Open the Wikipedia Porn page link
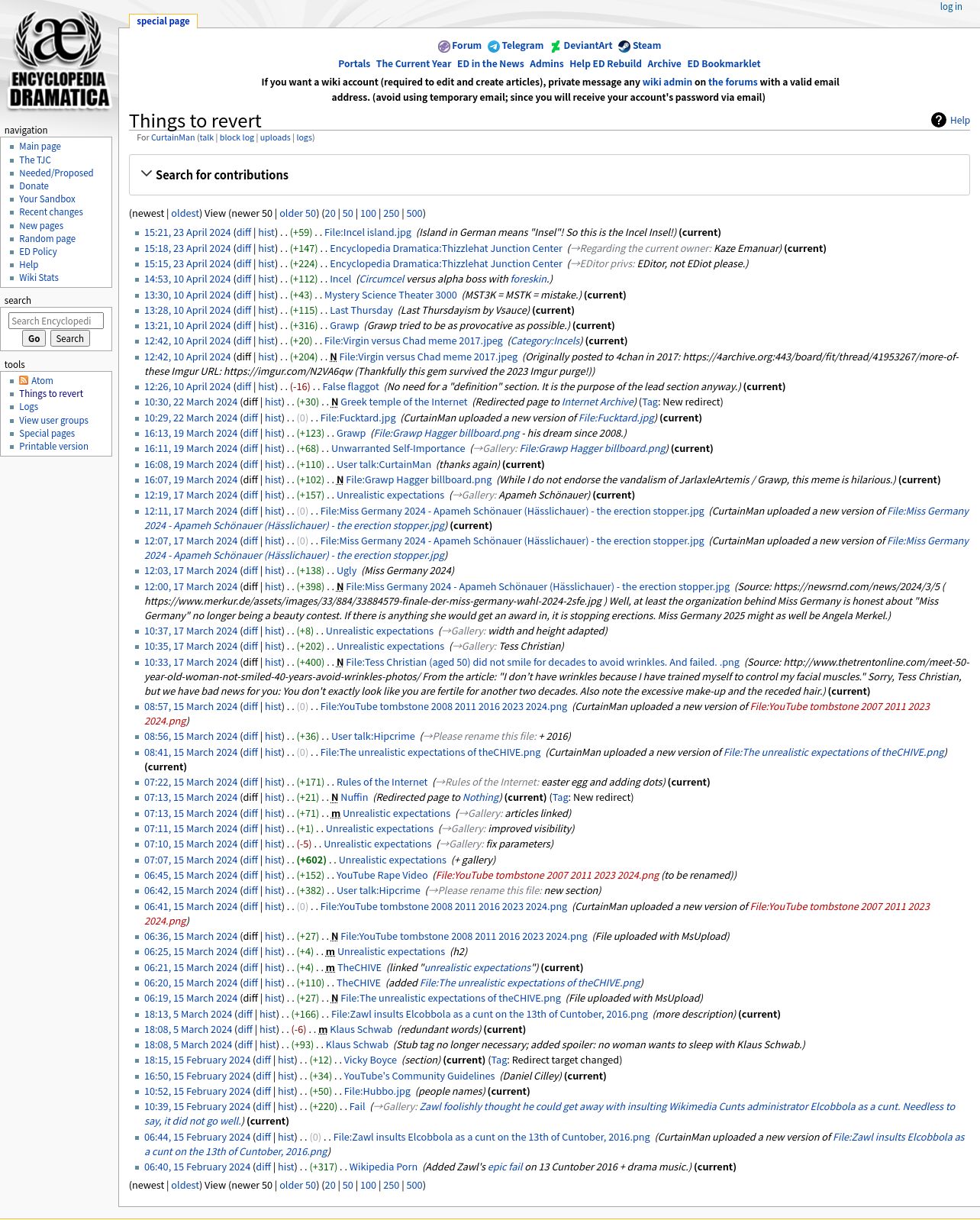The image size is (980, 1220). click(x=383, y=1167)
